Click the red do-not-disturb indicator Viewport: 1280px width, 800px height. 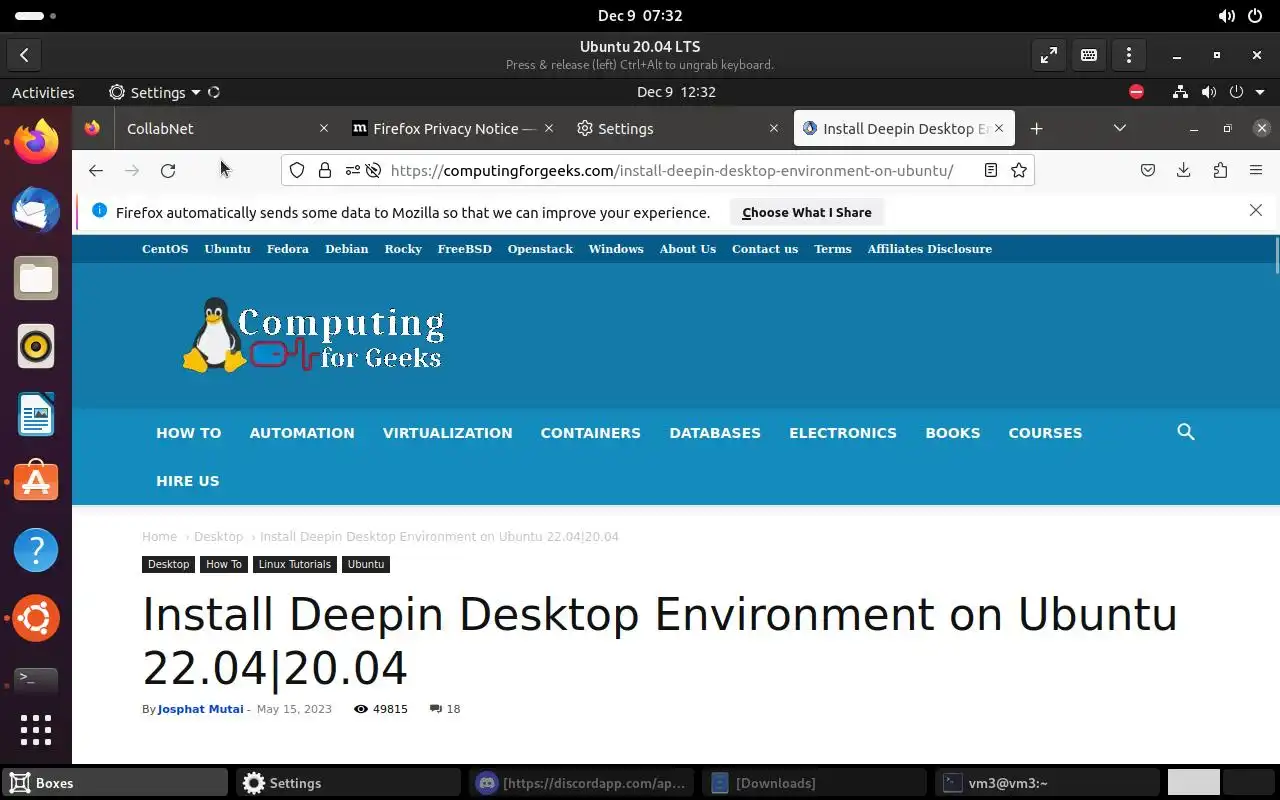click(x=1136, y=92)
